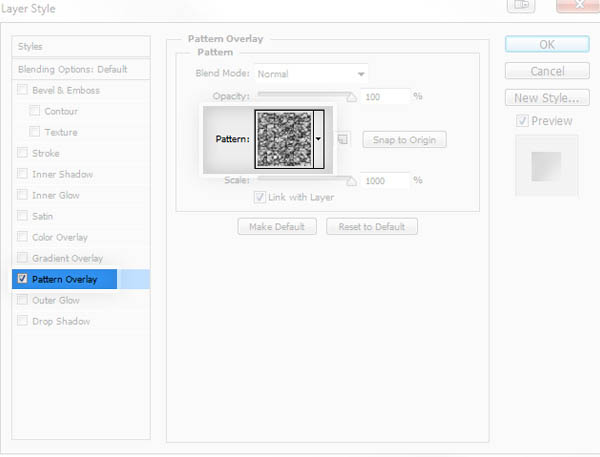Open the Blend Mode dropdown
Screen dimensions: 600x457
pos(311,74)
